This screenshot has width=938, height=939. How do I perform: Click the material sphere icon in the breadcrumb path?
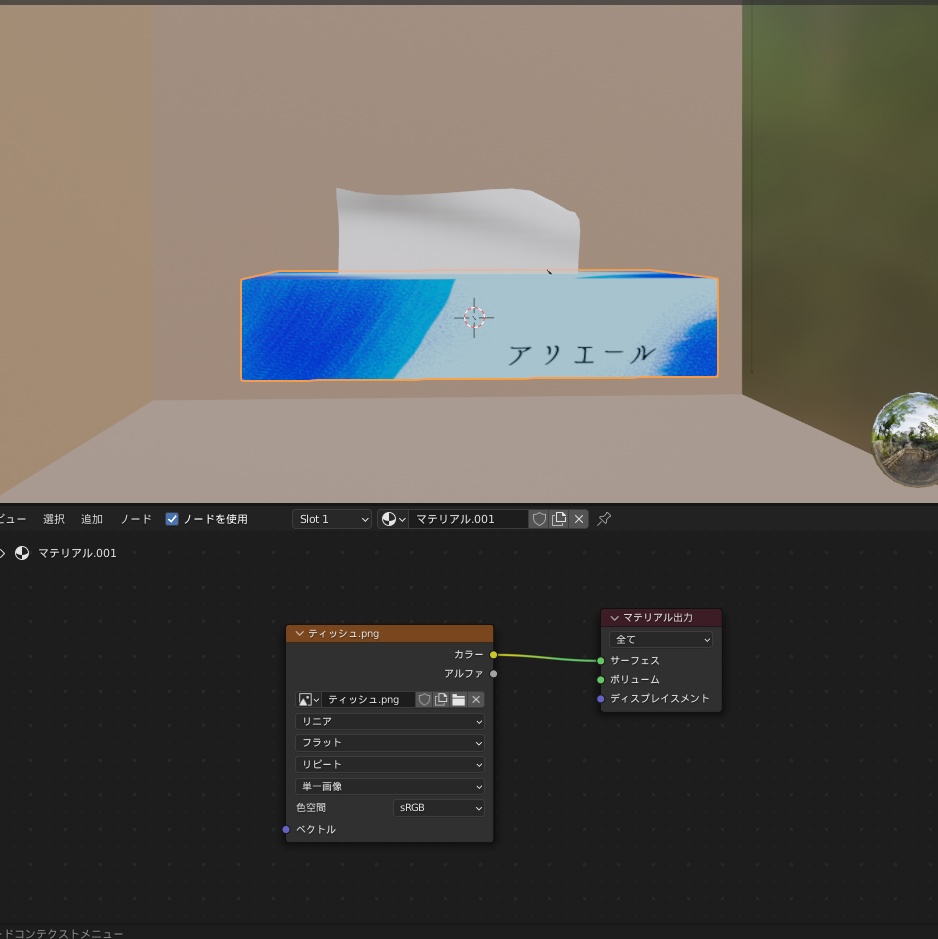click(21, 553)
